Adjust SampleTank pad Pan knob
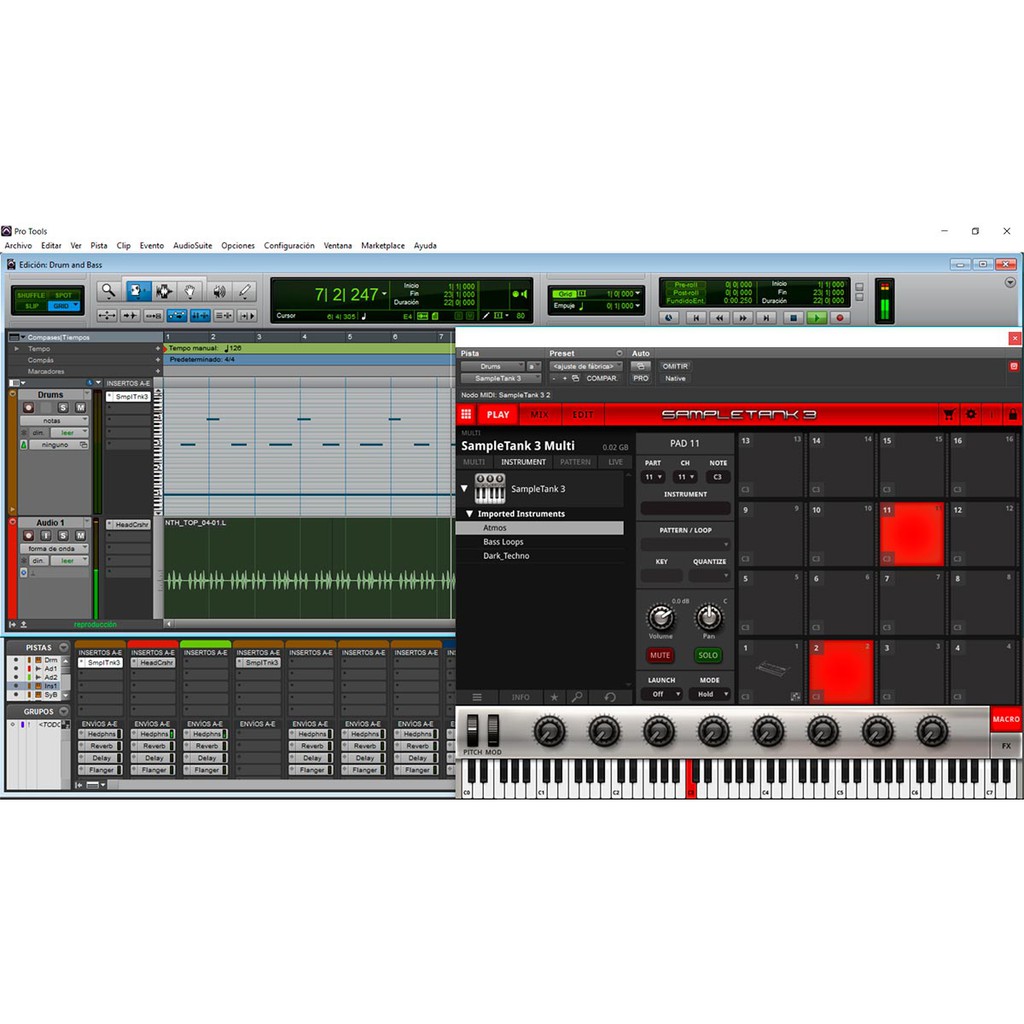Screen dimensions: 1024x1024 tap(709, 617)
